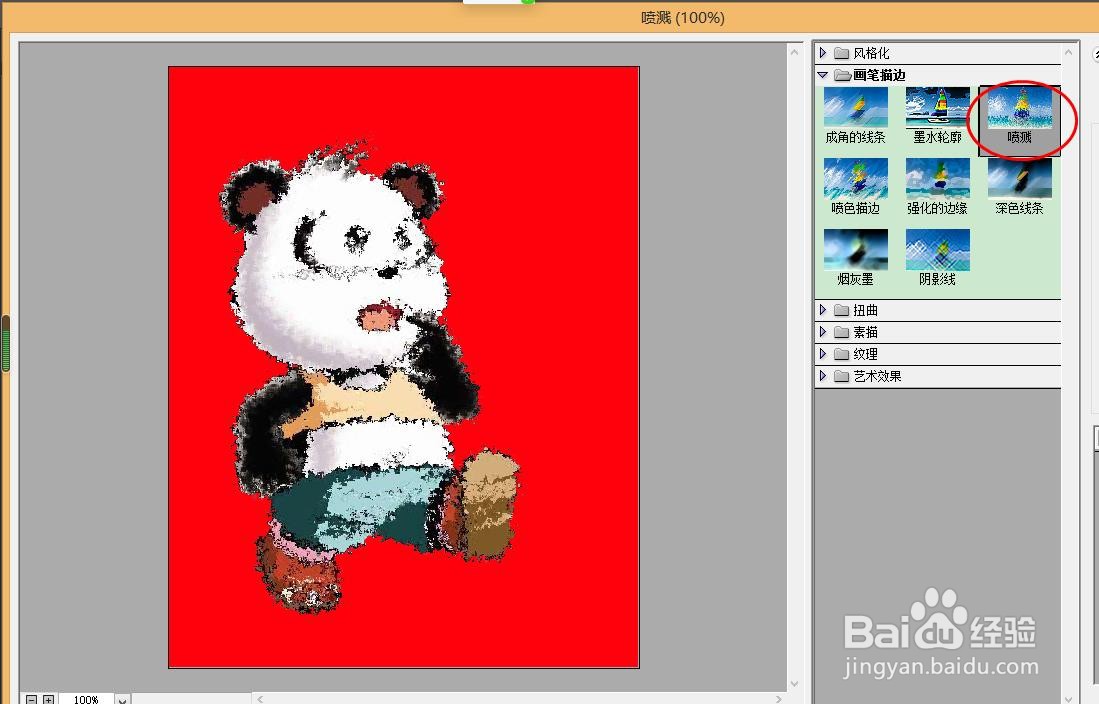Click the preview horizontal scrollbar left arrow
The width and height of the screenshot is (1099, 704).
[260, 699]
